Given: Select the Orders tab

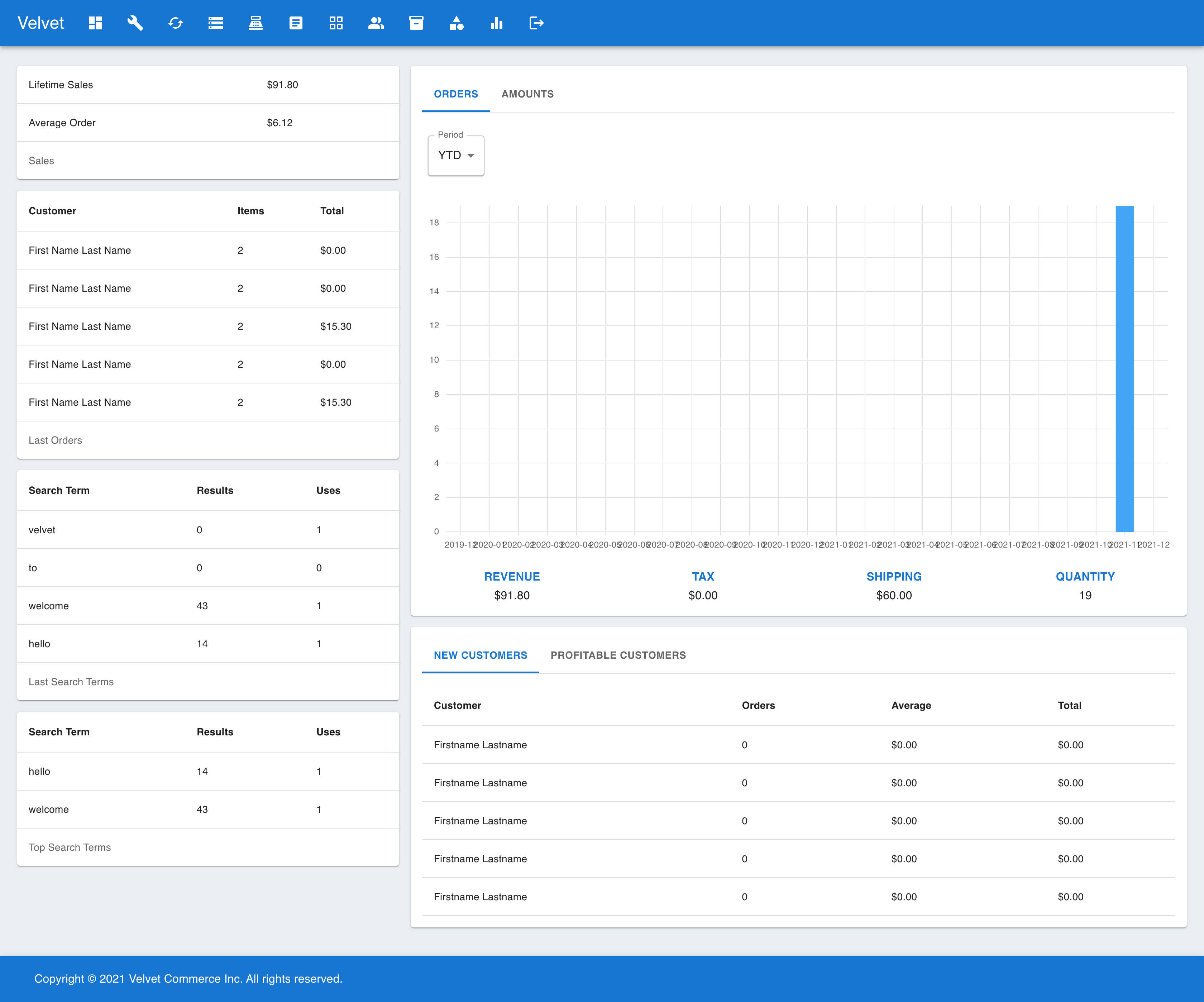Looking at the screenshot, I should pyautogui.click(x=456, y=94).
